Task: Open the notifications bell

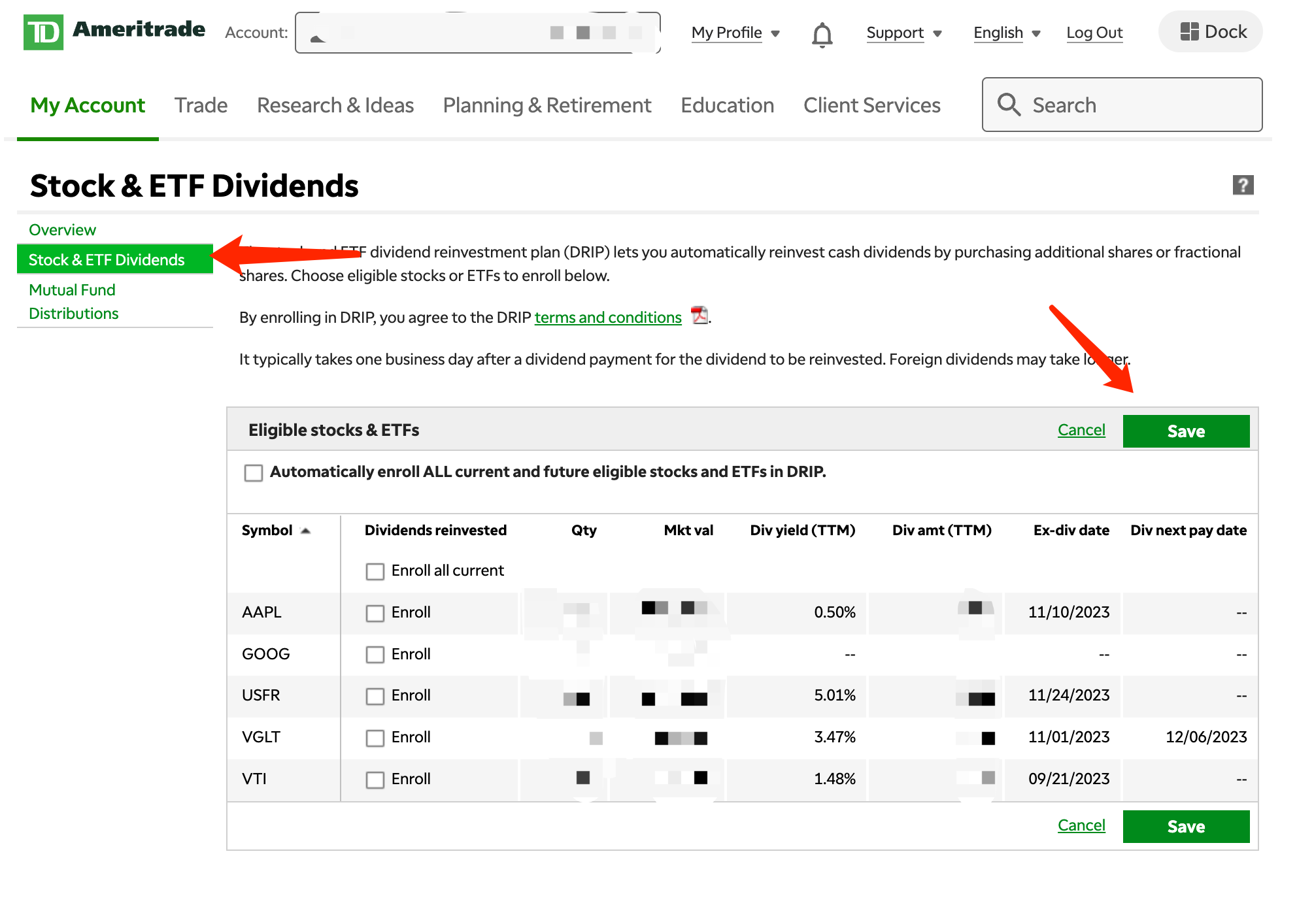Action: 822,34
